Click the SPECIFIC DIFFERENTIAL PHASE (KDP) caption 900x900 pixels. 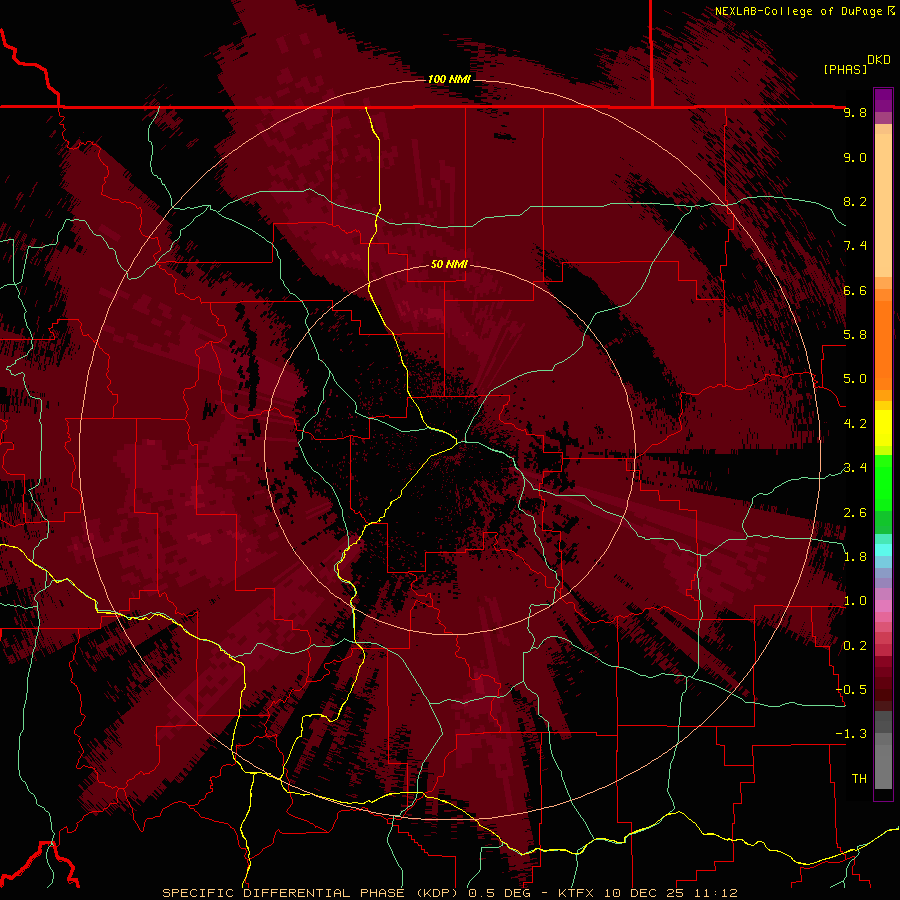coord(312,893)
